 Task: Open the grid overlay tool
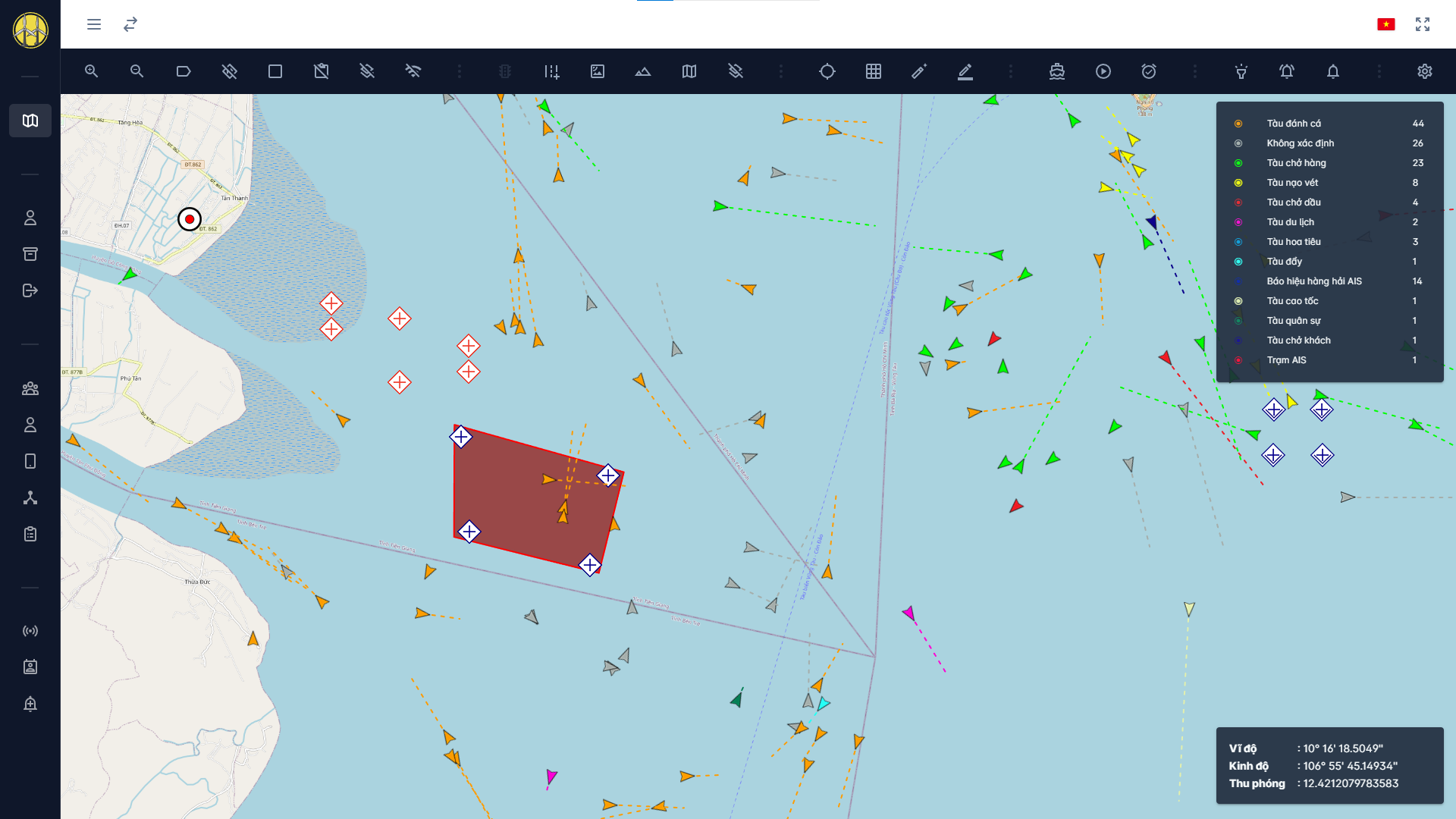pos(874,71)
